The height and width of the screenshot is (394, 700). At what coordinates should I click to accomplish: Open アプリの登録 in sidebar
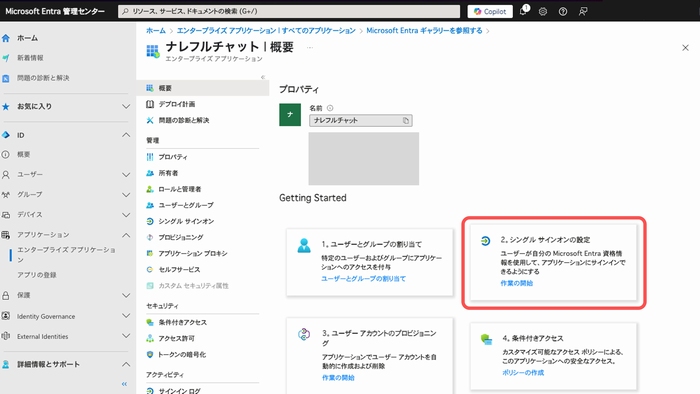(37, 275)
